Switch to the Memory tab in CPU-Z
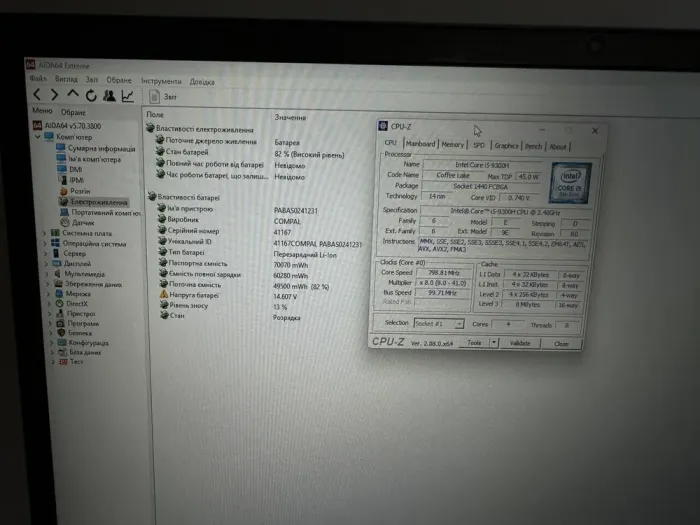The height and width of the screenshot is (525, 700). pos(452,145)
